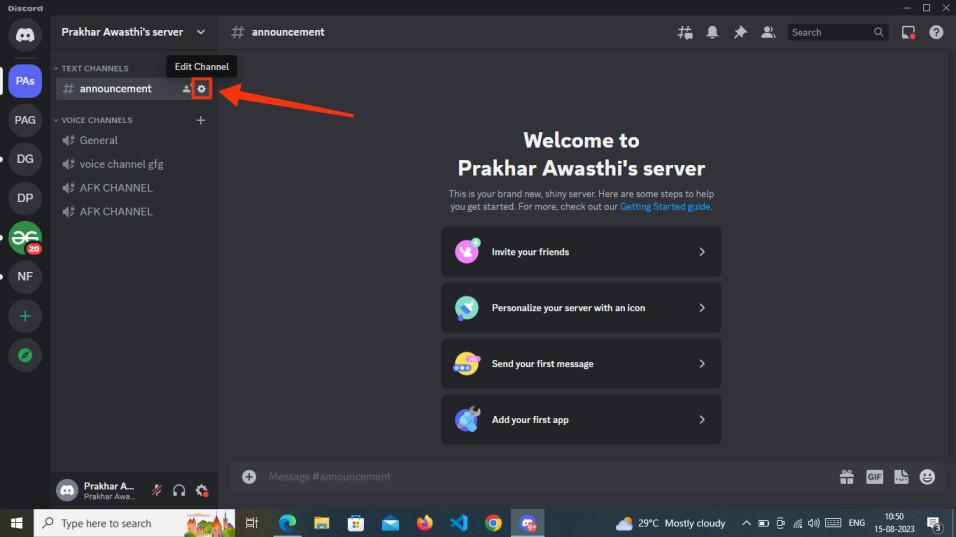Switch to the DG server
Viewport: 956px width, 537px height.
pos(25,159)
